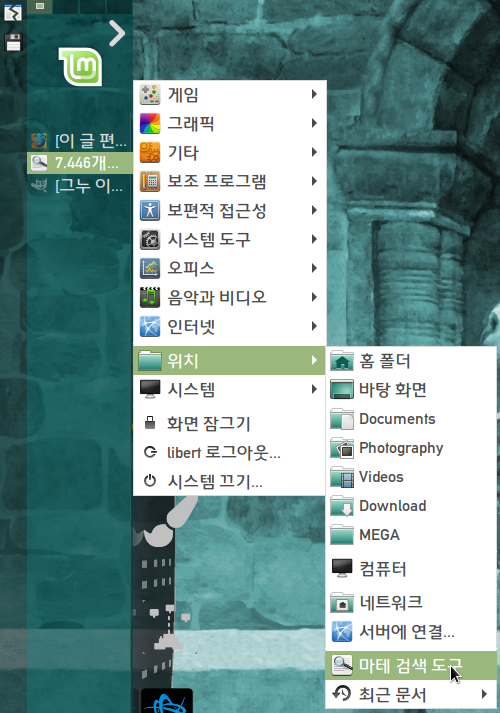The width and height of the screenshot is (500, 713).
Task: Click the 음악과 비디오 music note icon
Action: (x=150, y=297)
